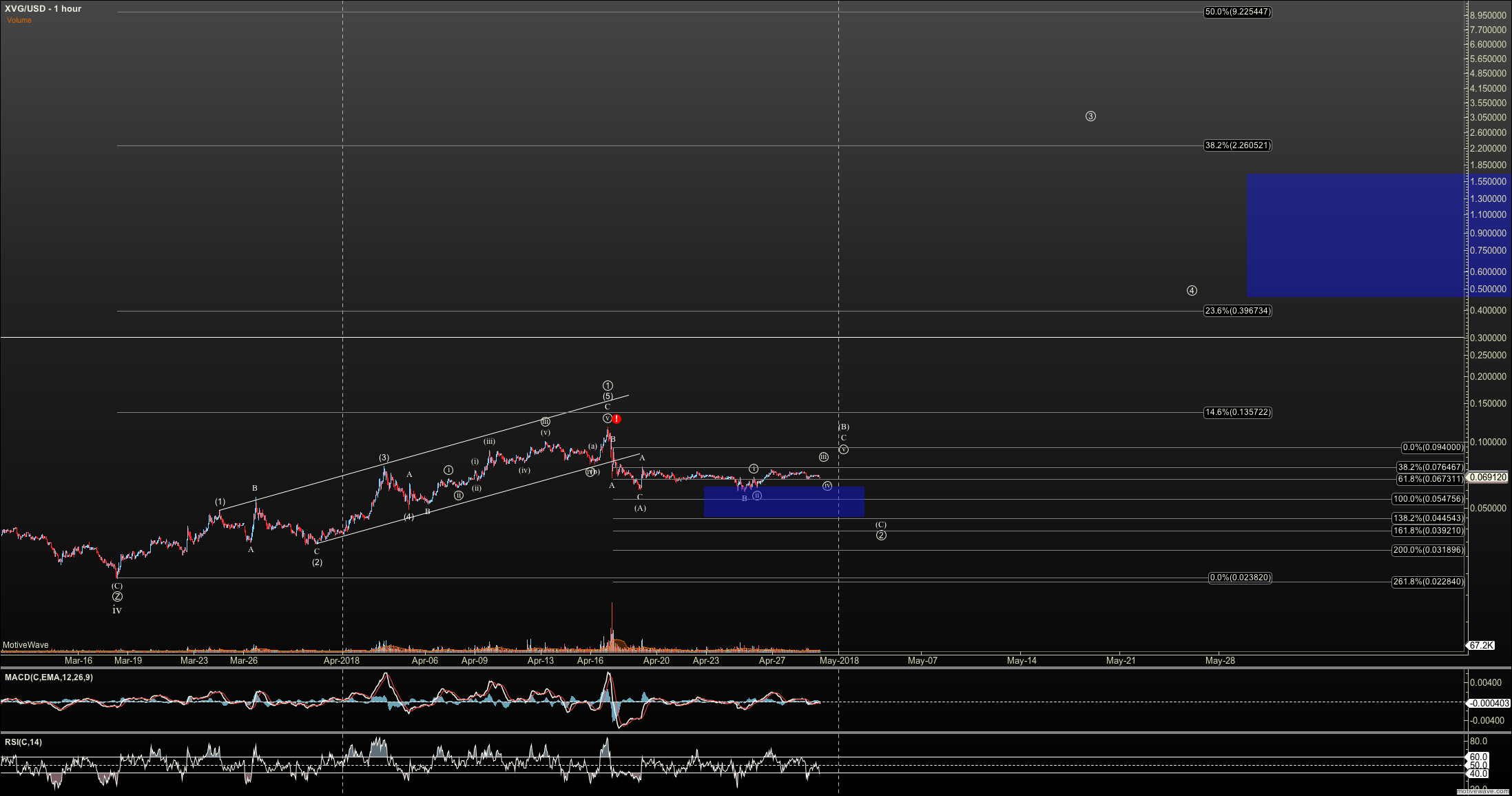Click the 50.0%(9.225447) Fibonacci label
The height and width of the screenshot is (796, 1512).
click(1237, 12)
